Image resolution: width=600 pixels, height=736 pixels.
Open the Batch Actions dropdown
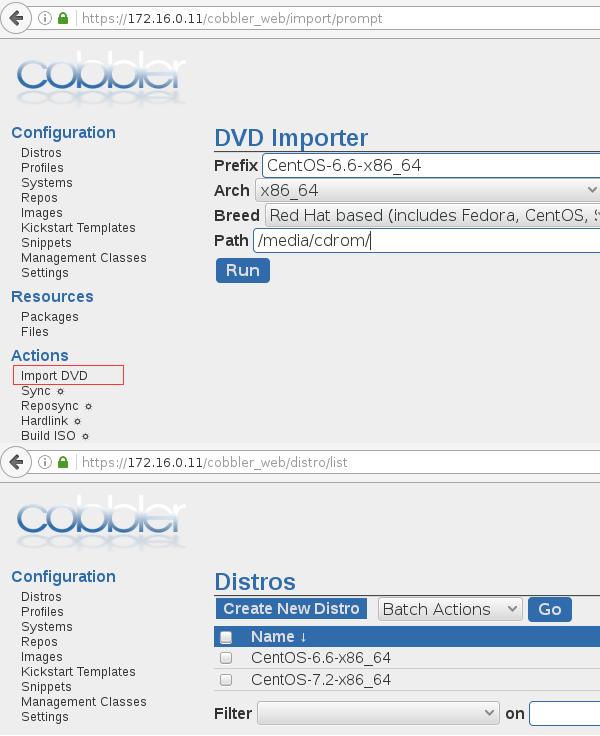pyautogui.click(x=450, y=609)
